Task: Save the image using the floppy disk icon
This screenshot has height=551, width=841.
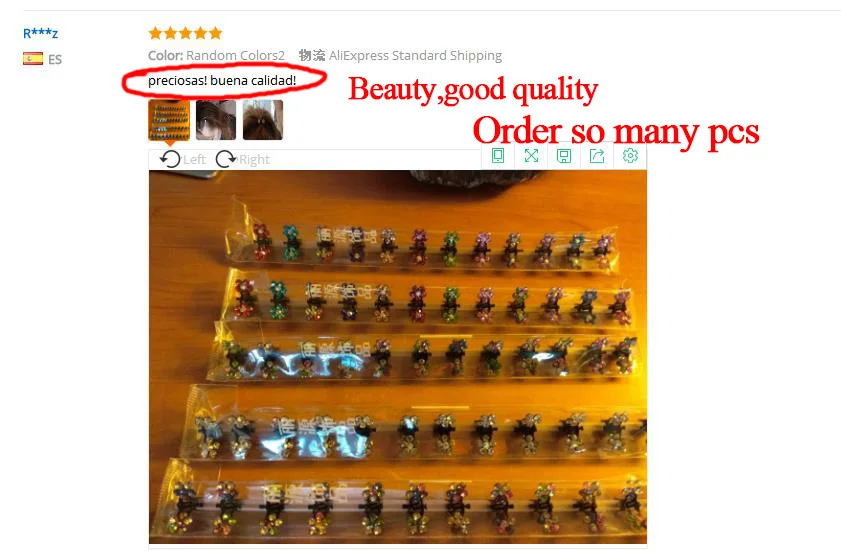Action: pyautogui.click(x=564, y=156)
